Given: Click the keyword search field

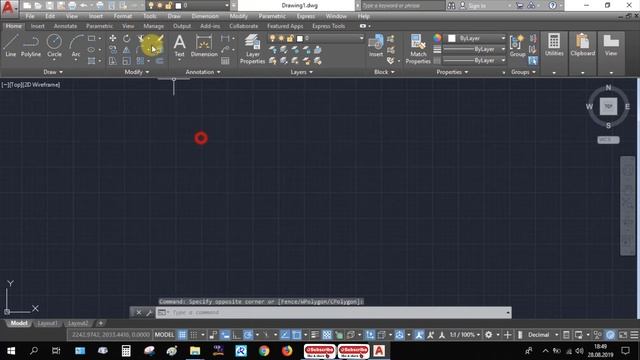Looking at the screenshot, I should [x=402, y=6].
